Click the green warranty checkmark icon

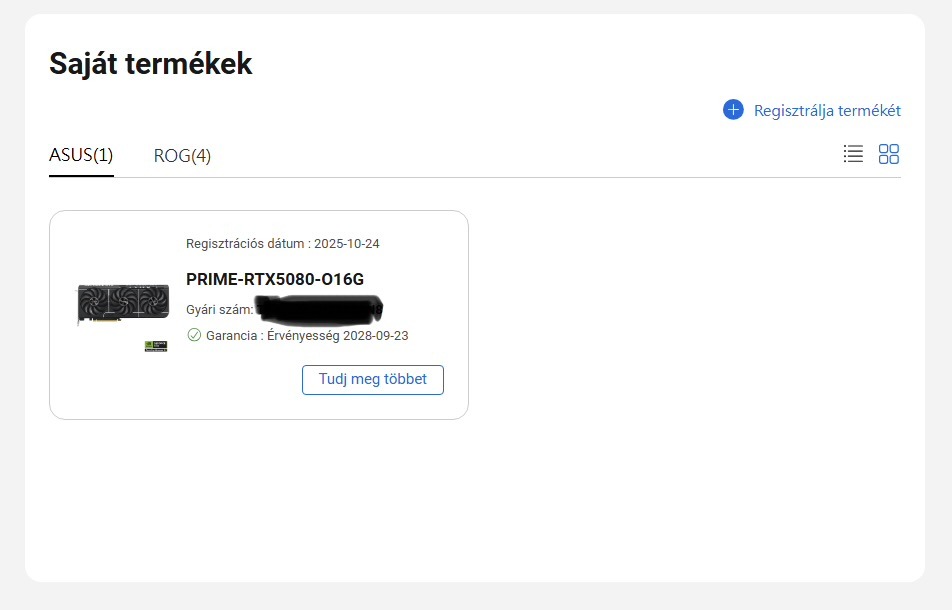pos(194,335)
